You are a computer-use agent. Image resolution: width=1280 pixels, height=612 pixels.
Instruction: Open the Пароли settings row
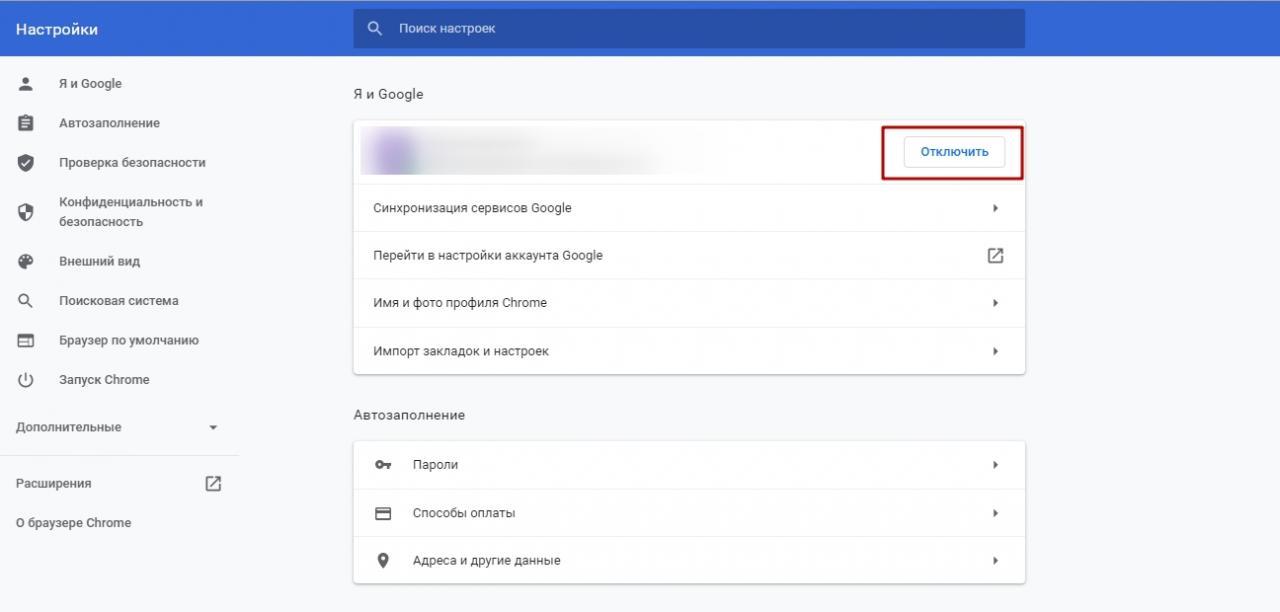(689, 465)
